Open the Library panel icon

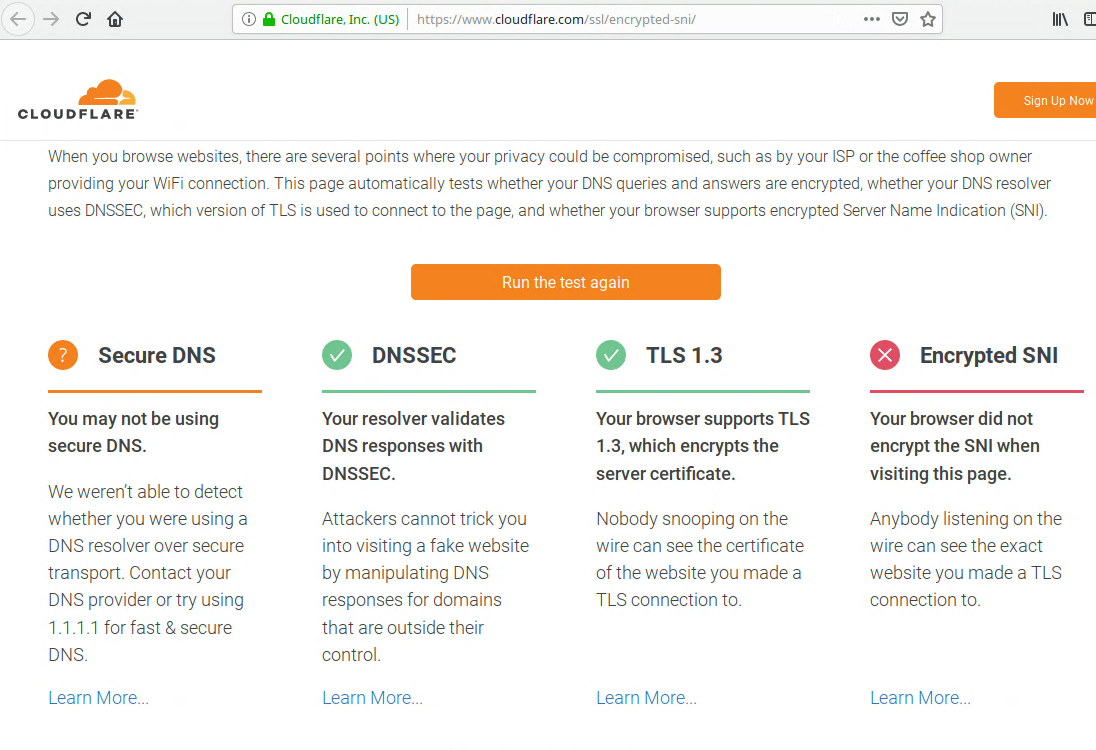click(x=1059, y=18)
